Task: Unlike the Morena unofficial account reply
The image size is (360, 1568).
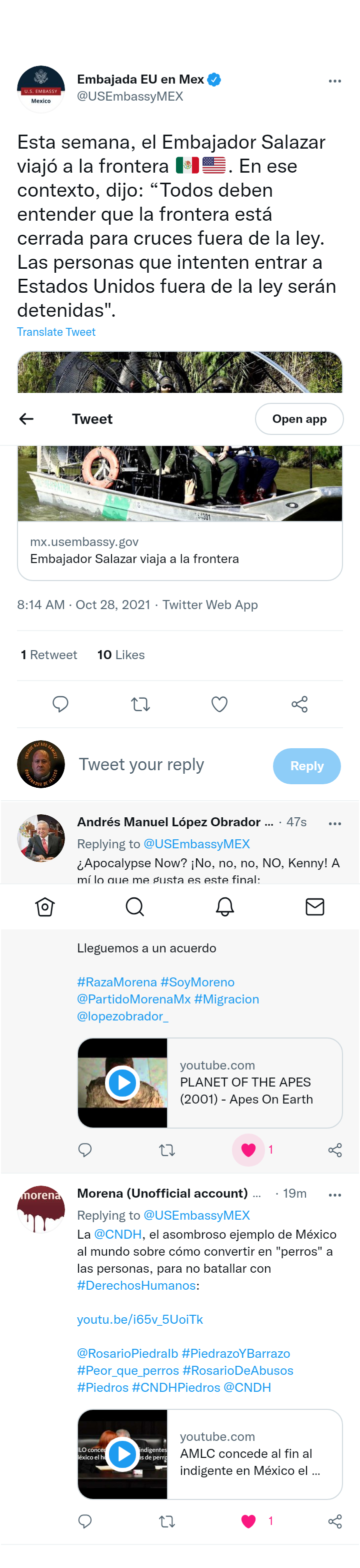Action: (x=248, y=1521)
